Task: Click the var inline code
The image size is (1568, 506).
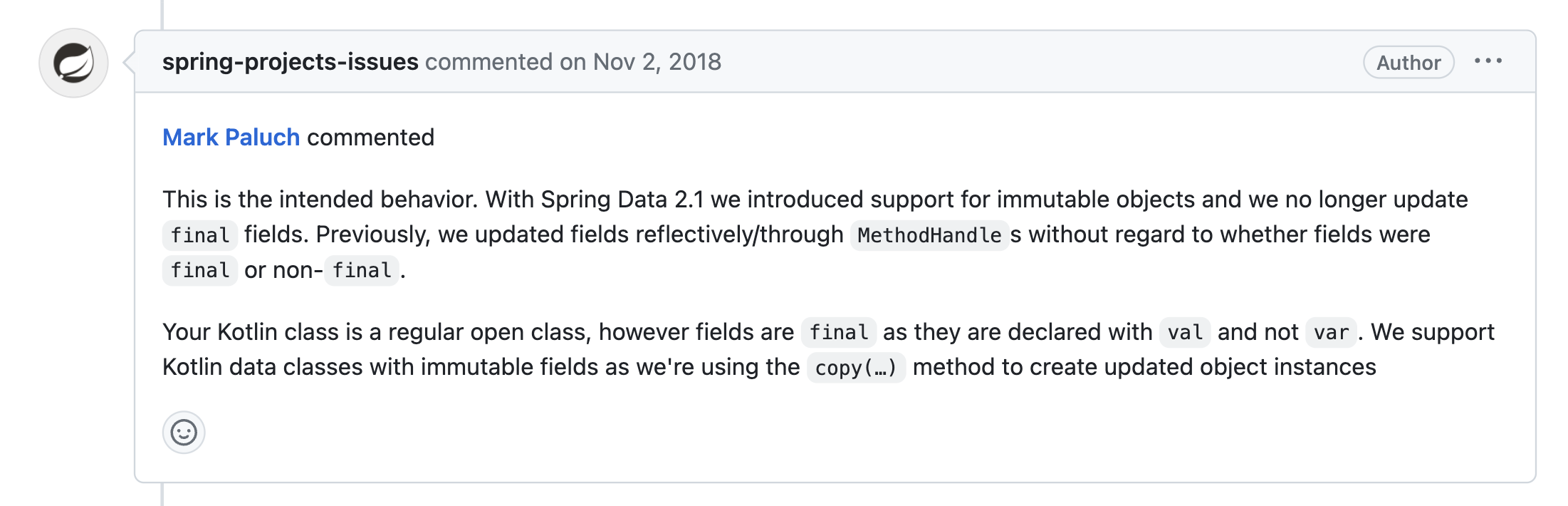Action: coord(1331,333)
